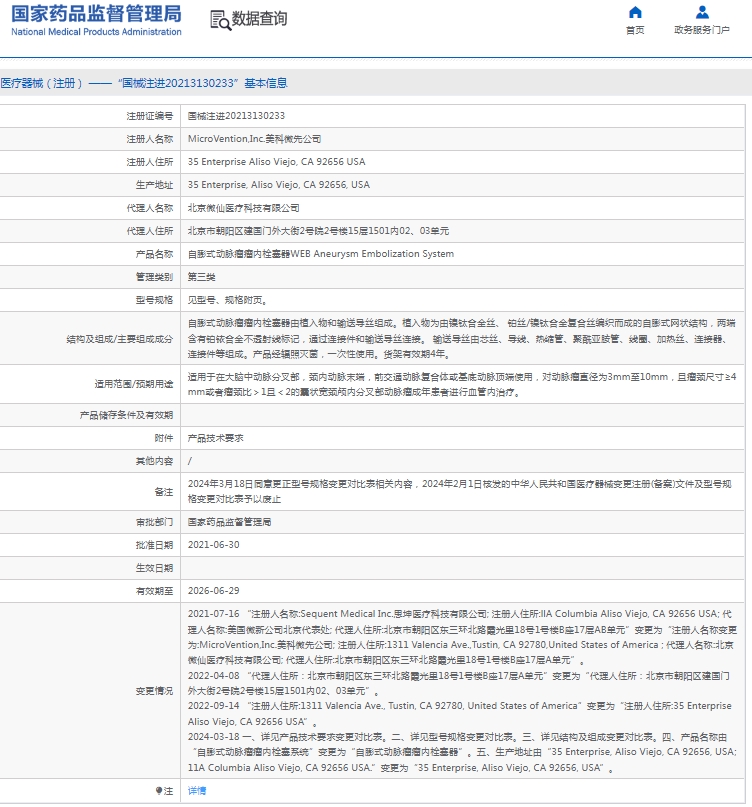This screenshot has width=752, height=807.
Task: Click the 批准日期 row label
Action: pyautogui.click(x=154, y=545)
